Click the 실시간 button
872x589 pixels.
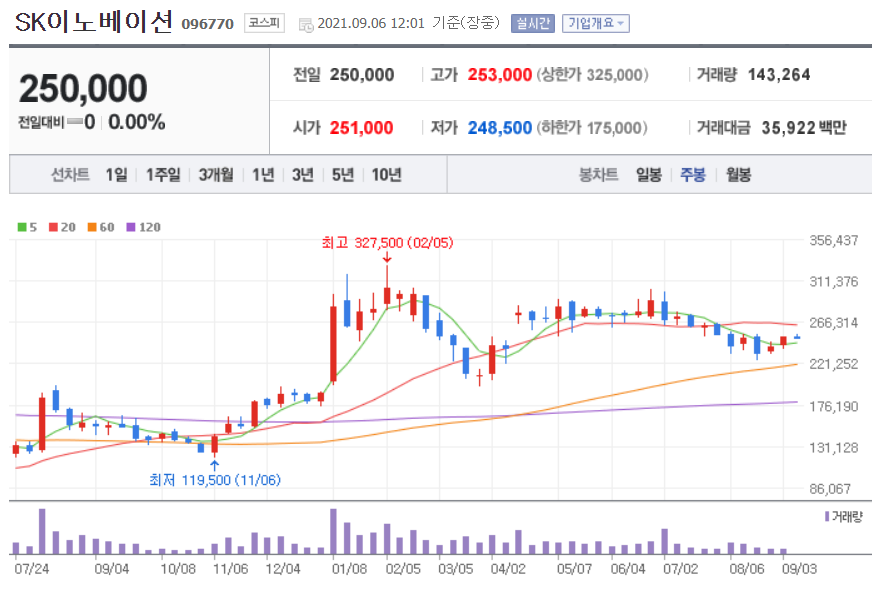[x=533, y=23]
